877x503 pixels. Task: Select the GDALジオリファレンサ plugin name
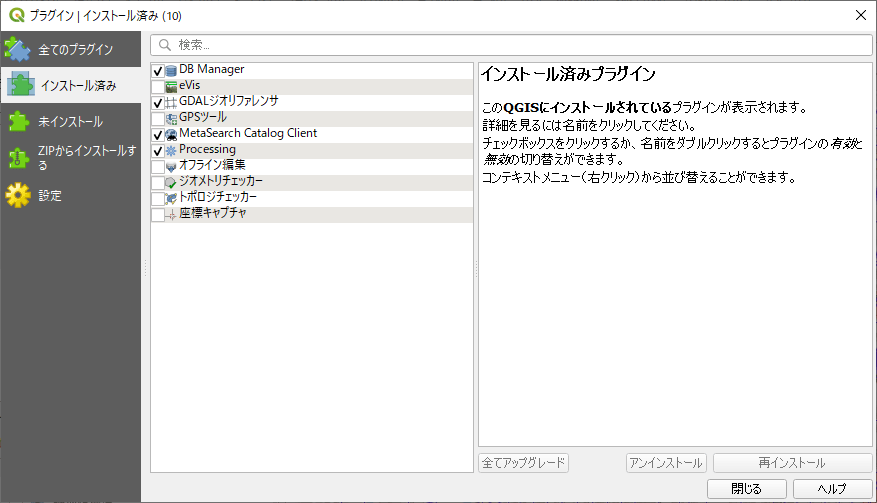(x=229, y=101)
